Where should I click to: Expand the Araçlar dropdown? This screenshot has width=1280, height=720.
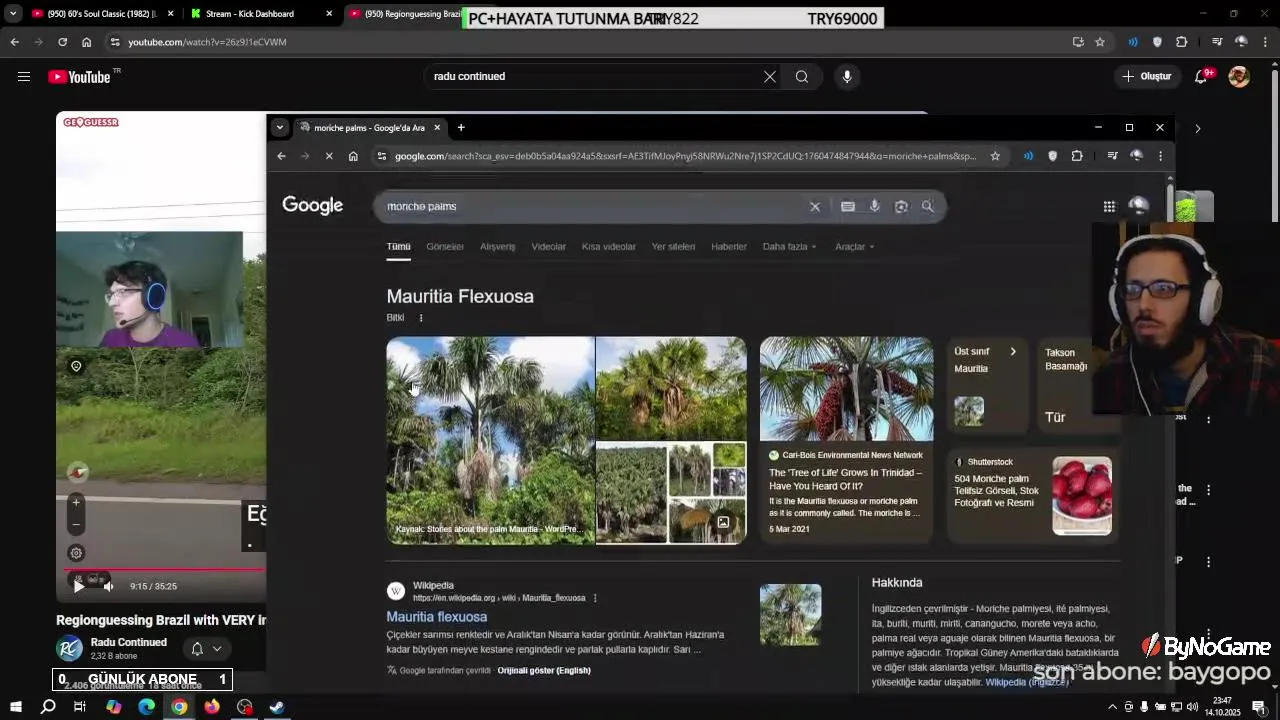tap(855, 246)
